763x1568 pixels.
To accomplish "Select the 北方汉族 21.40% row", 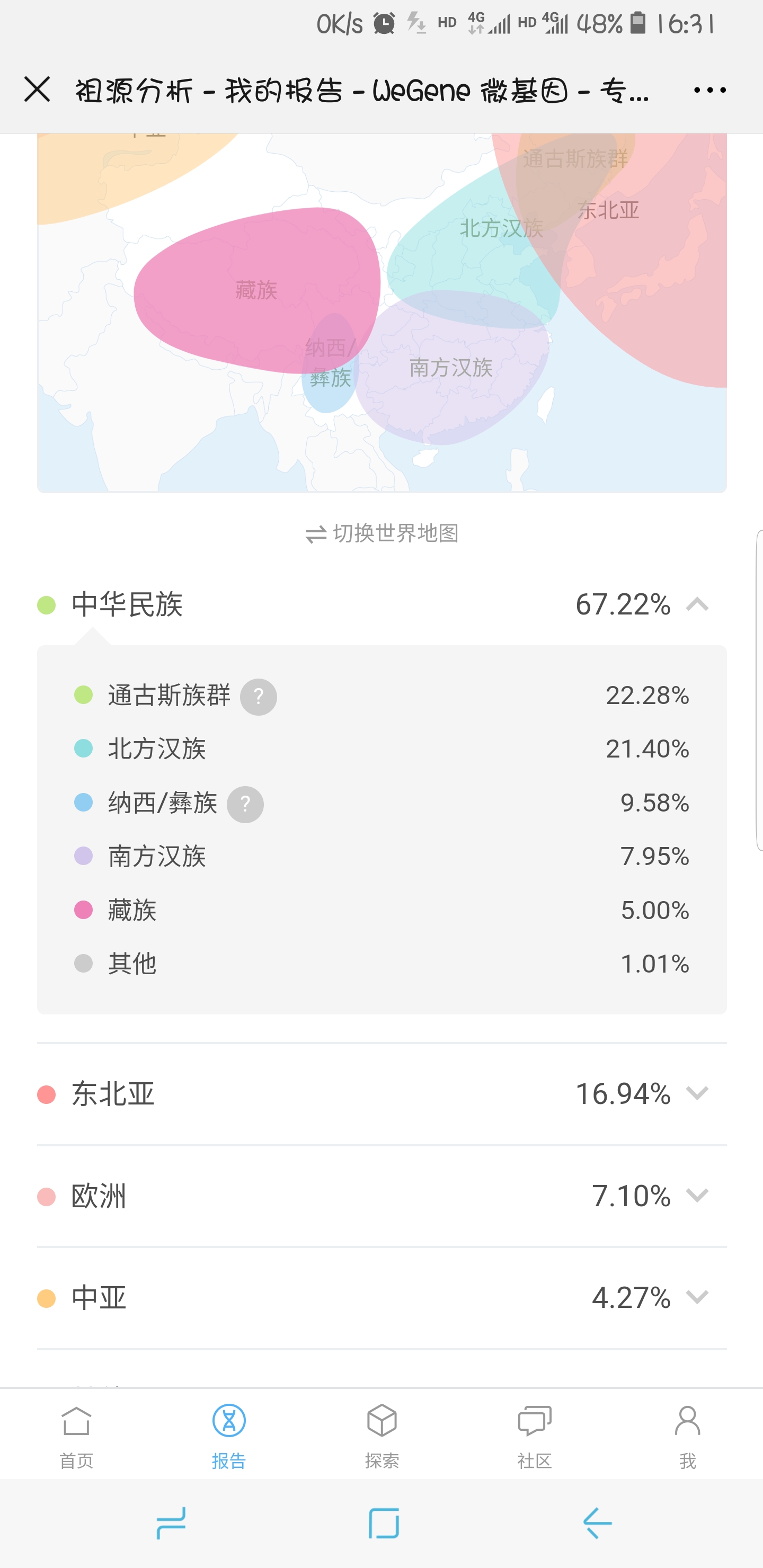I will 382,749.
